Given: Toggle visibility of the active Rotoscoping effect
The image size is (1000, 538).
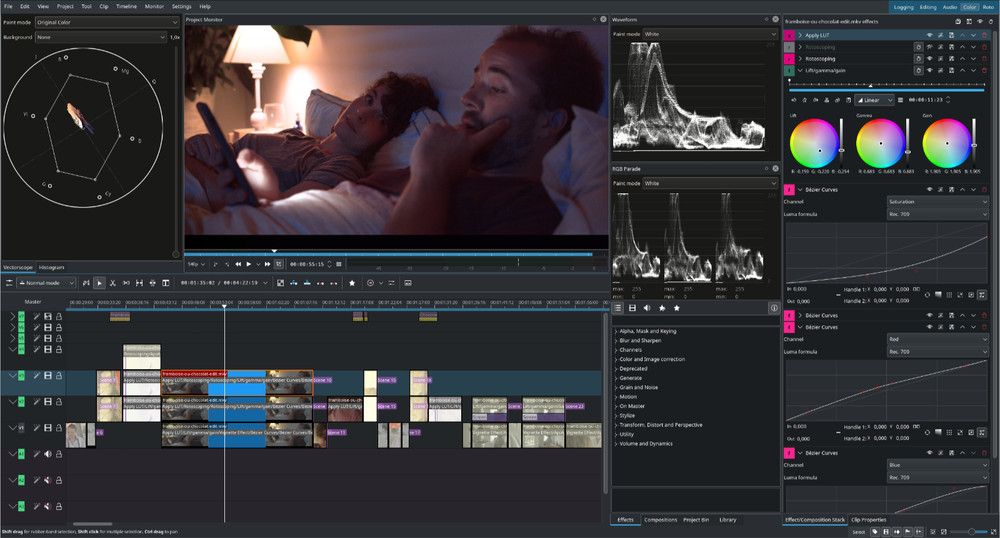Looking at the screenshot, I should tap(929, 59).
